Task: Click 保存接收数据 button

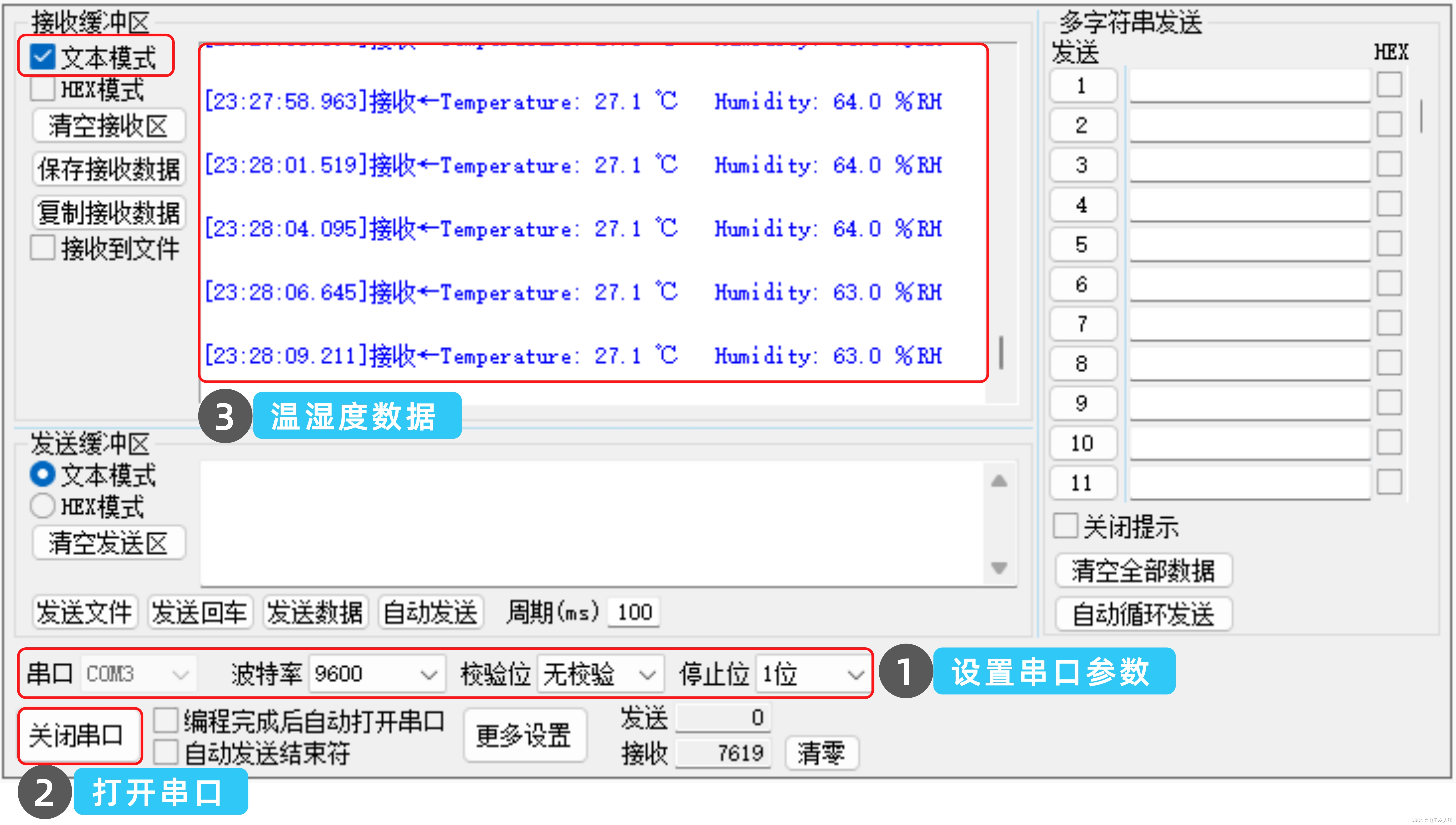Action: 109,169
